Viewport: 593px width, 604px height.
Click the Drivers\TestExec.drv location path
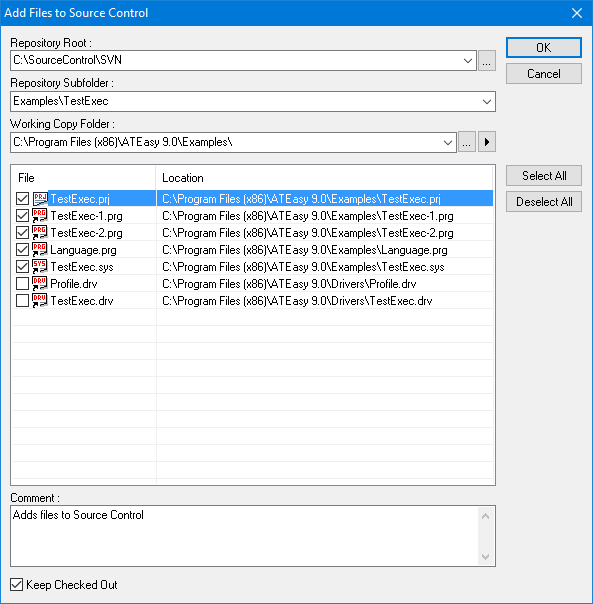tap(297, 301)
